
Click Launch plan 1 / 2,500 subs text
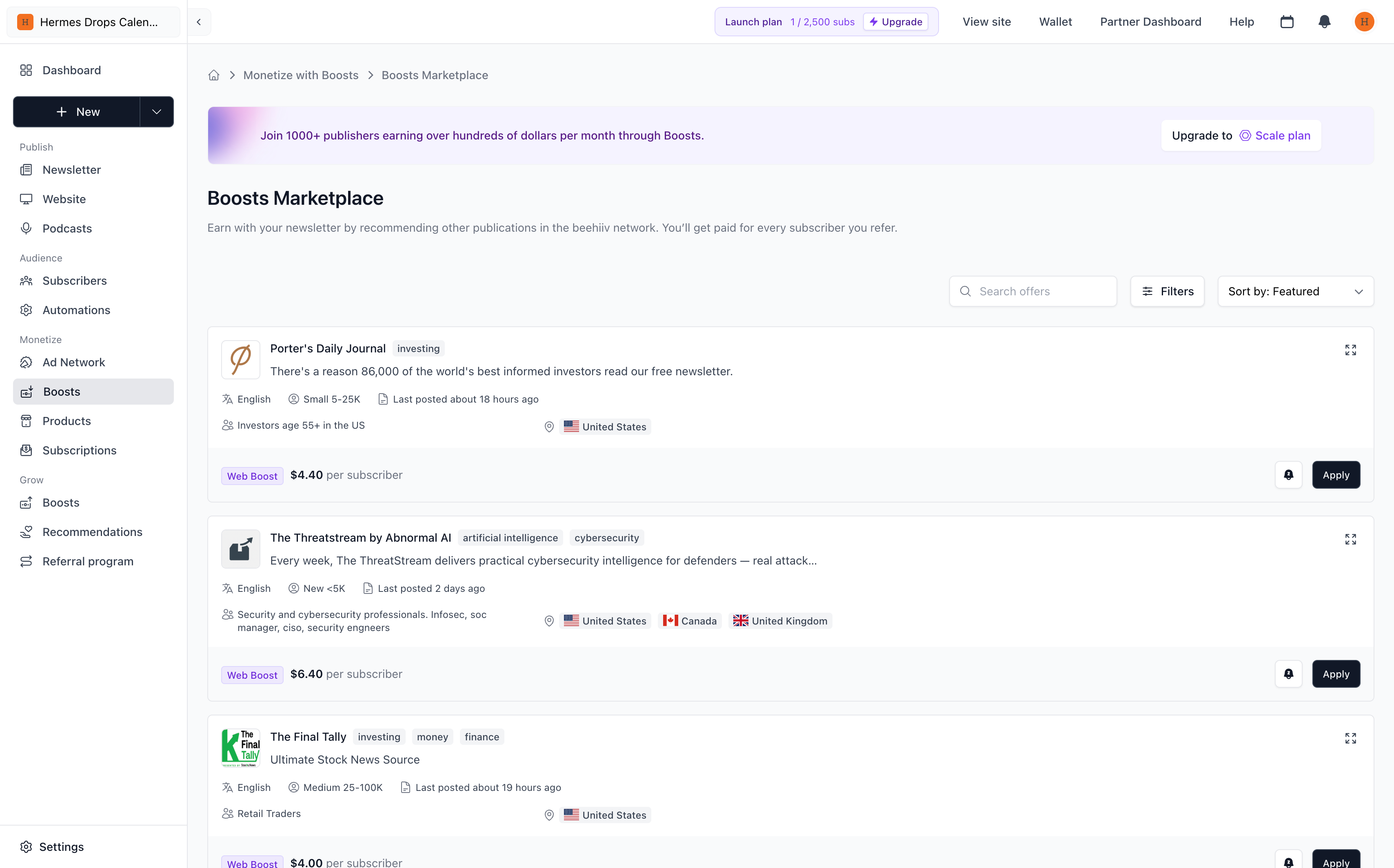tap(790, 22)
